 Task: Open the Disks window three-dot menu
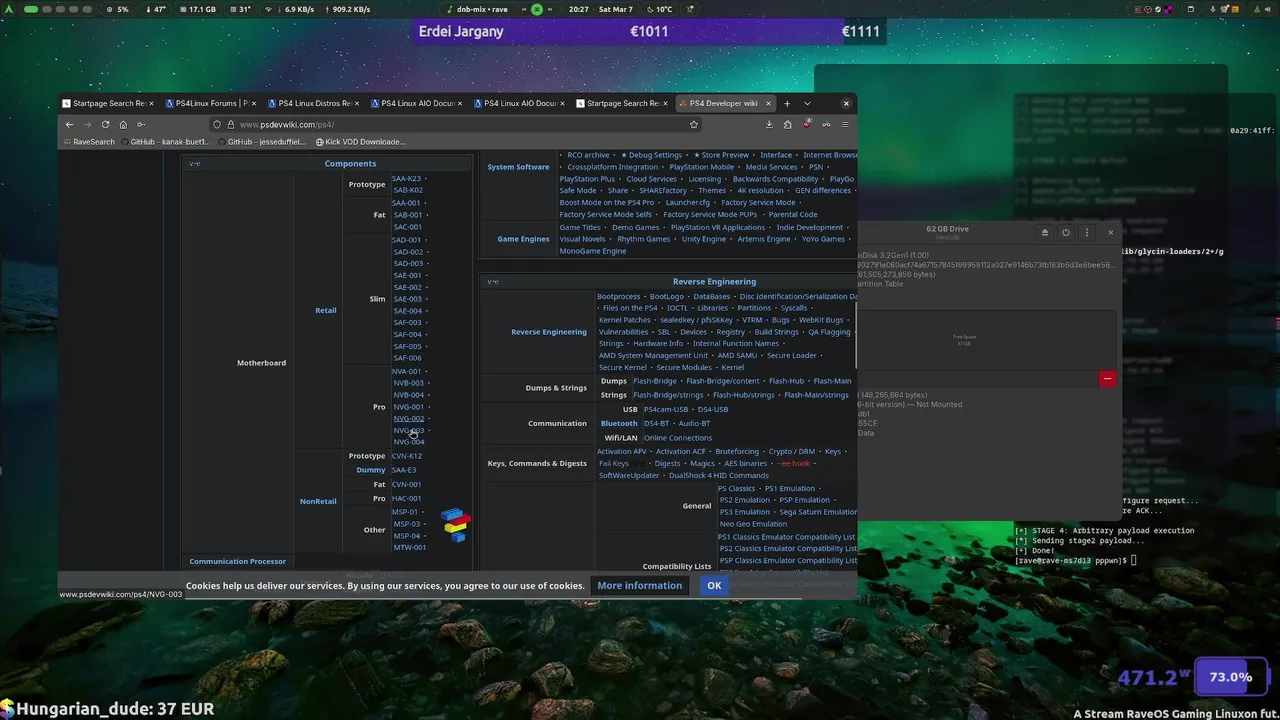1086,232
